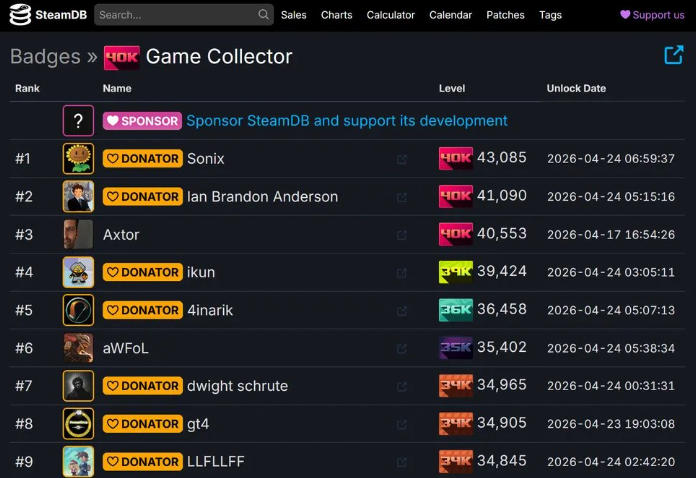Click the DONATOR badge next to gt4
This screenshot has width=696, height=478.
(x=142, y=424)
